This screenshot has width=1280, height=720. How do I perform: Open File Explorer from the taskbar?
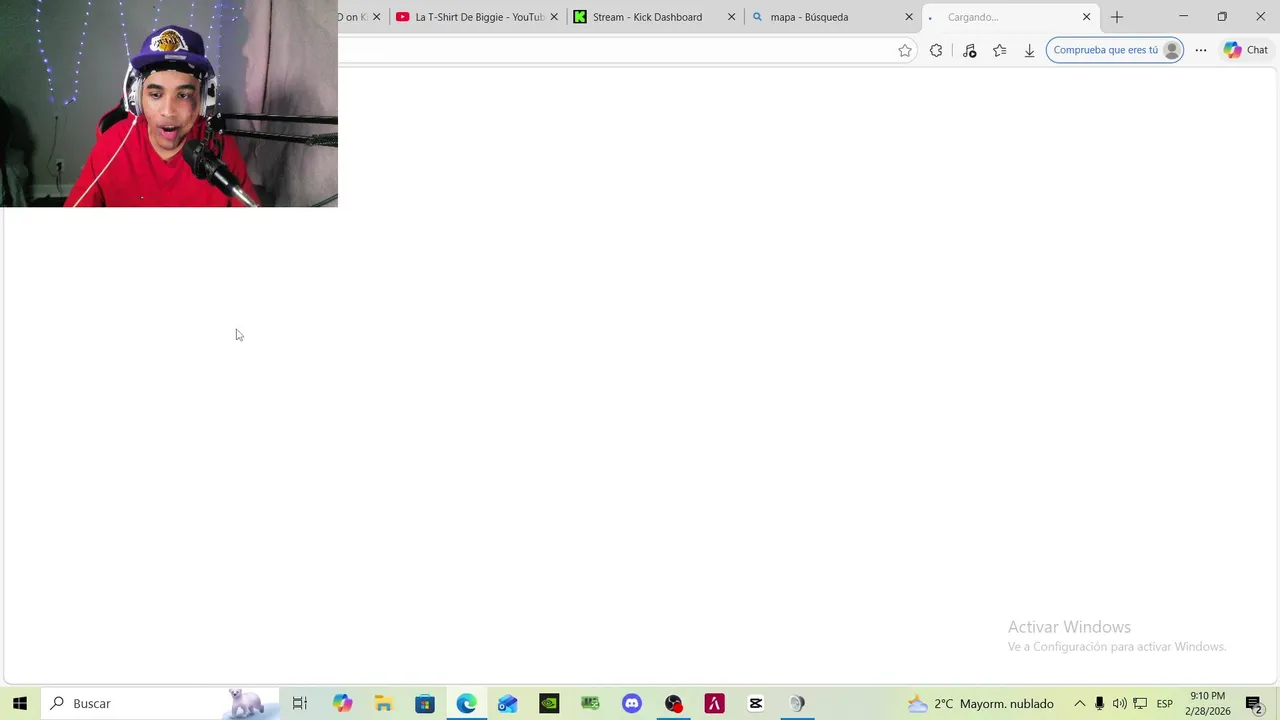384,703
